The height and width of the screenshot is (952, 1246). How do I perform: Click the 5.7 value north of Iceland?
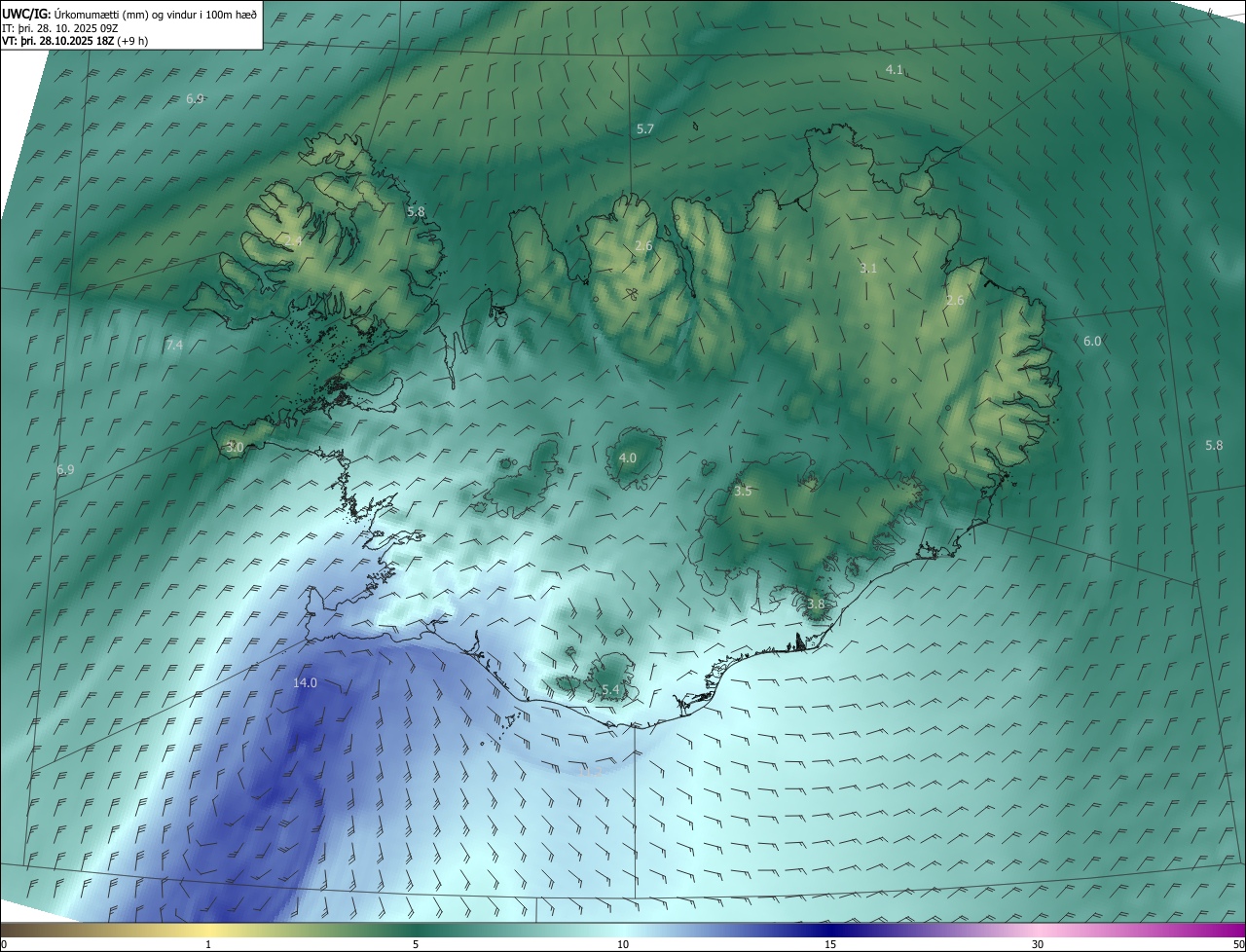tap(645, 129)
